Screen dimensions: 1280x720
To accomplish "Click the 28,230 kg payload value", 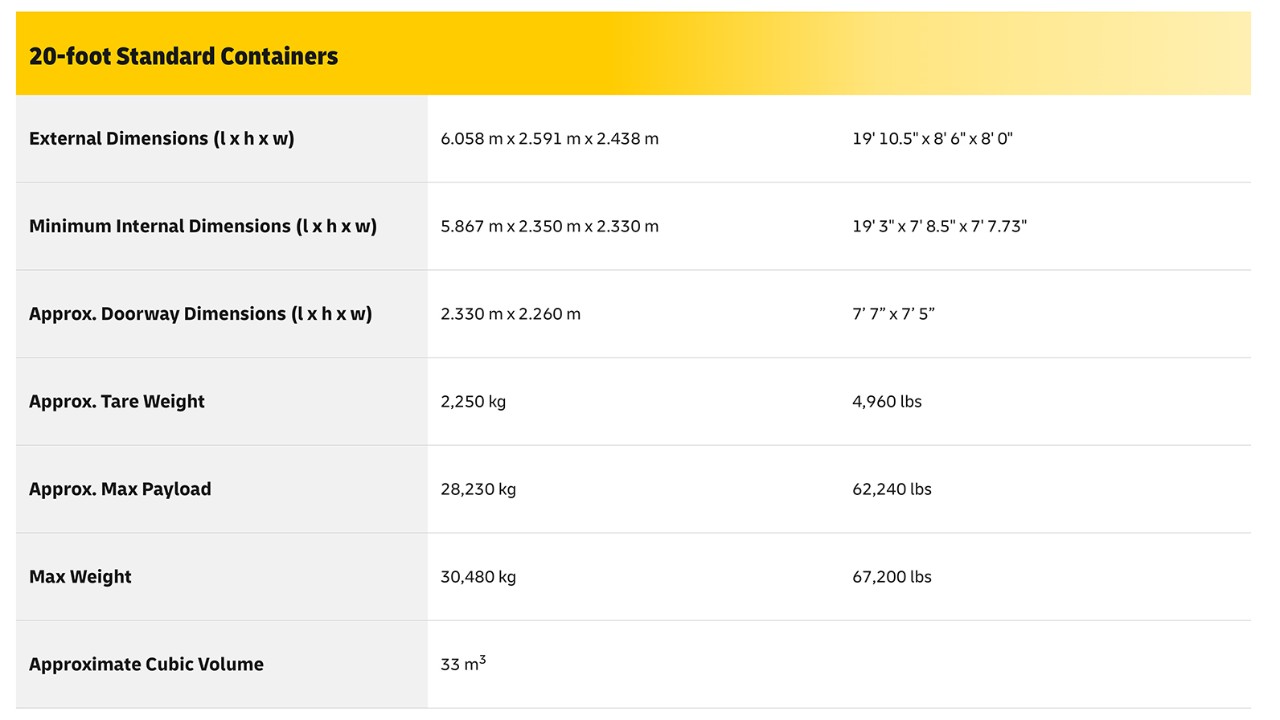I will tap(478, 489).
